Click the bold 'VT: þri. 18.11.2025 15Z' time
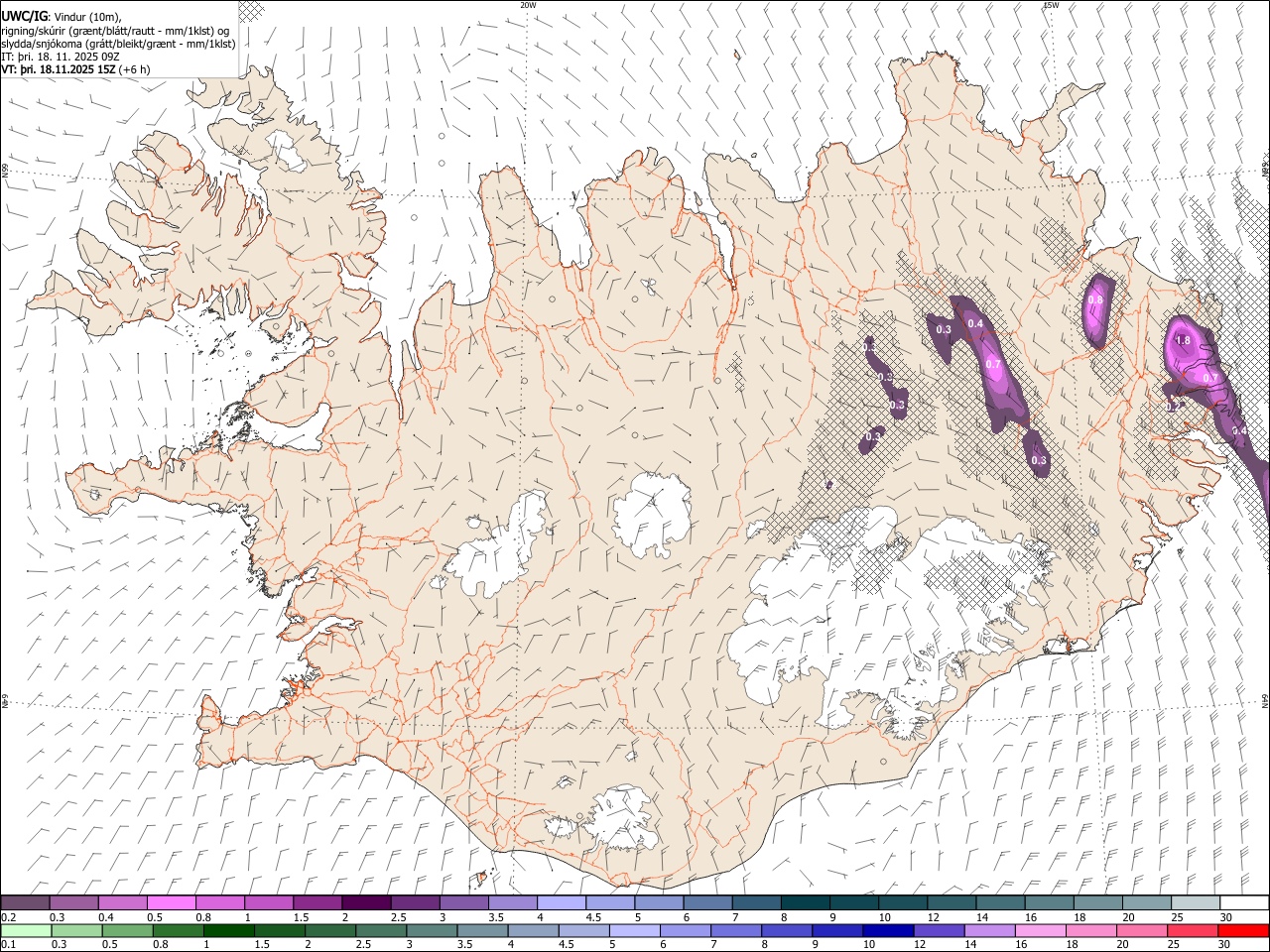 [x=59, y=69]
